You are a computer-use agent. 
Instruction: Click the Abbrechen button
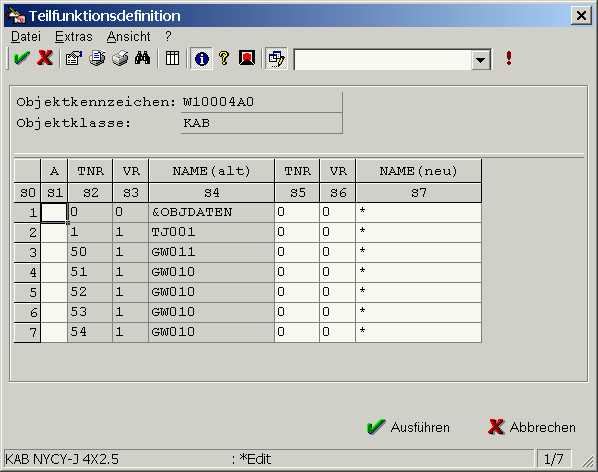click(532, 427)
